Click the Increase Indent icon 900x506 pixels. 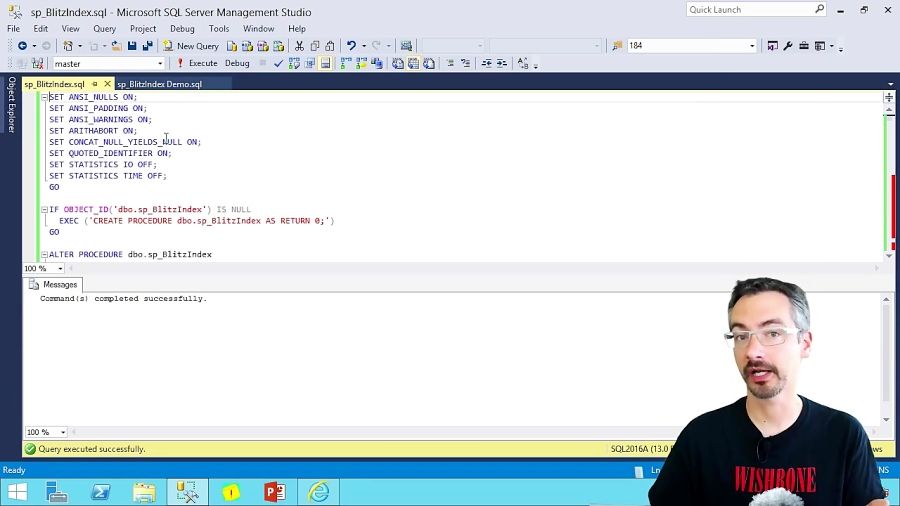pyautogui.click(x=501, y=63)
